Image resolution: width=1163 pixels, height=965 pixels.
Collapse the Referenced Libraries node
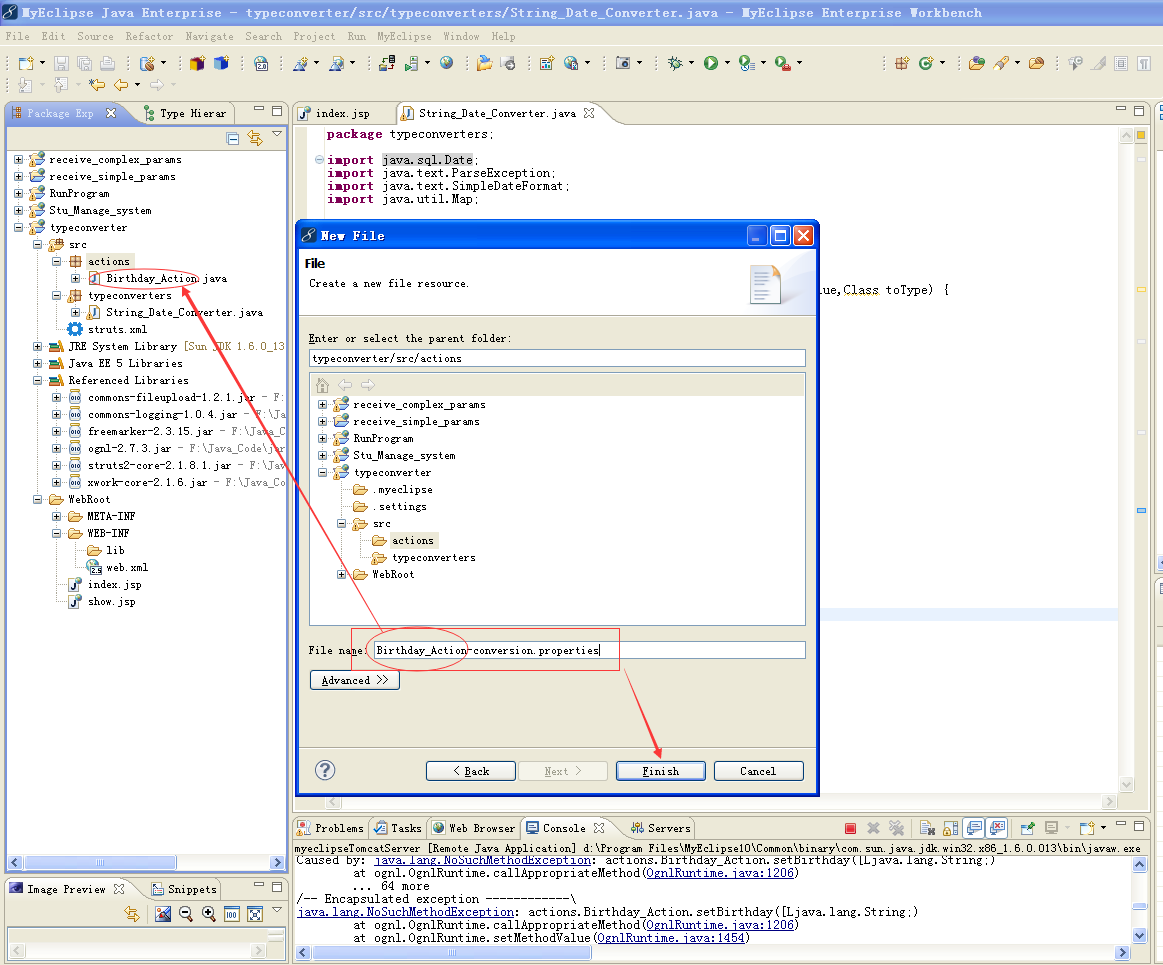point(37,381)
